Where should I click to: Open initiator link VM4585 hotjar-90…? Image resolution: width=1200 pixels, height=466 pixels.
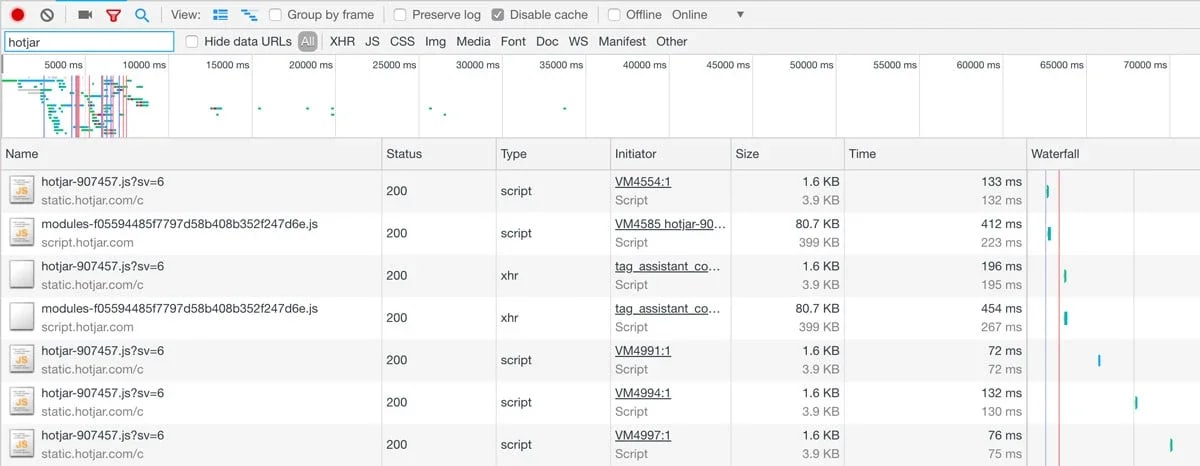tap(670, 224)
